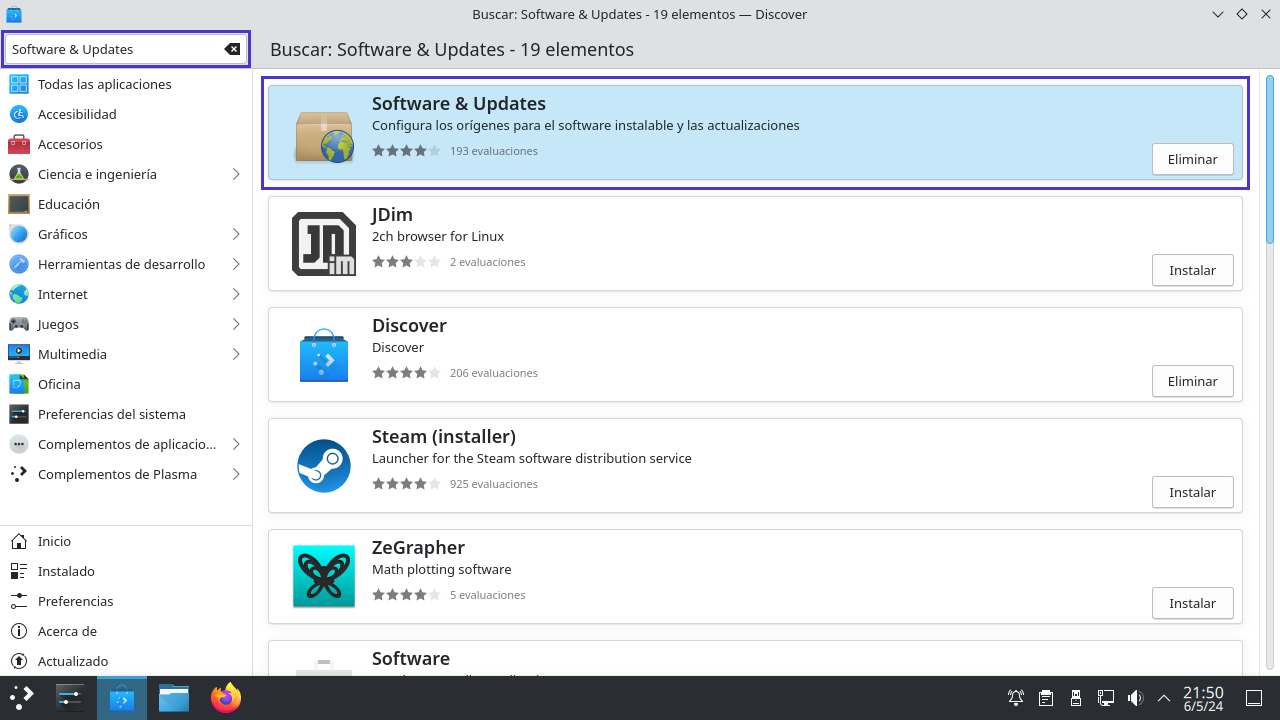The height and width of the screenshot is (720, 1280).
Task: Open the JDim app icon
Action: 324,244
